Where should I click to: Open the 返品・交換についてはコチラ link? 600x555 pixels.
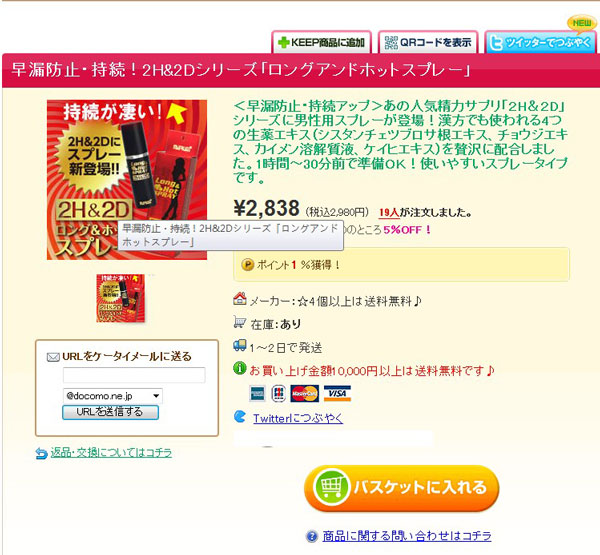(111, 453)
